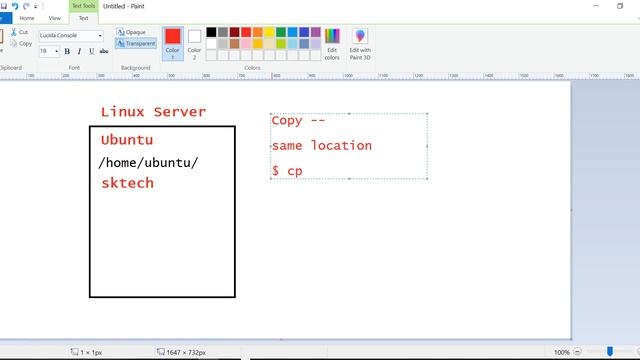Pick the light gray color swatch
The image size is (640, 360).
[x=223, y=43]
